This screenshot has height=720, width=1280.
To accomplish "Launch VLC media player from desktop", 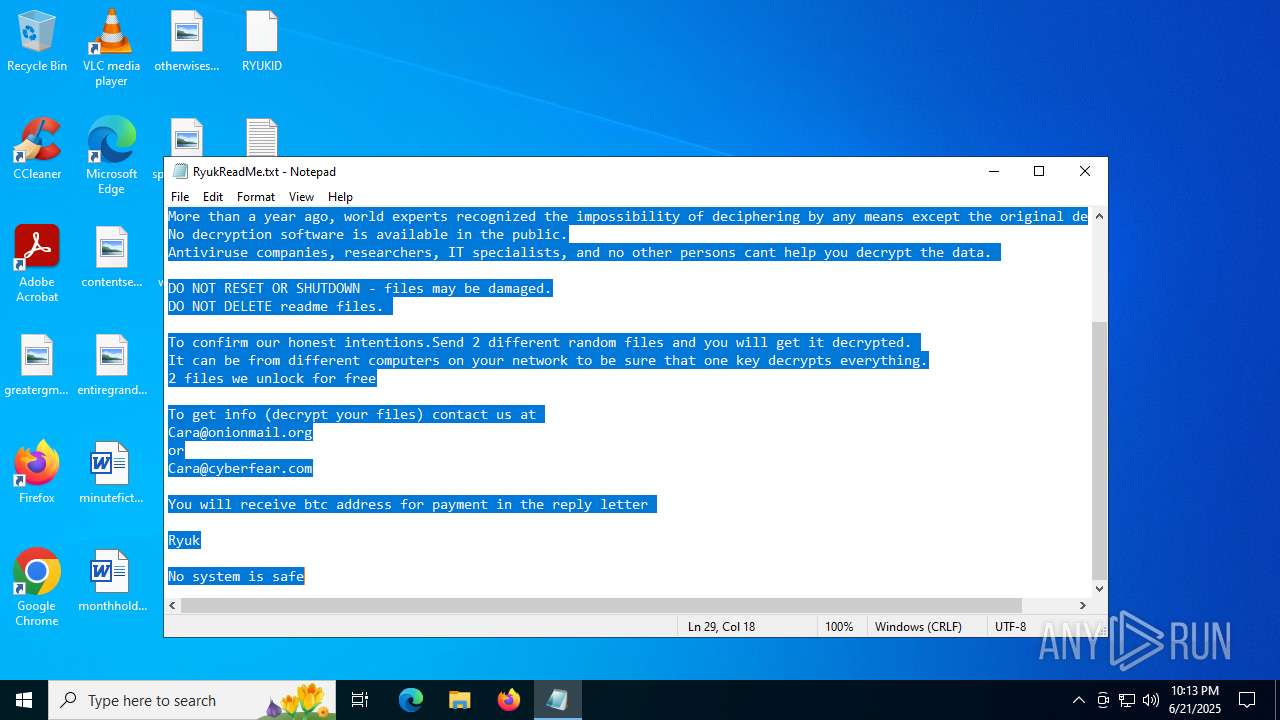I will point(111,48).
